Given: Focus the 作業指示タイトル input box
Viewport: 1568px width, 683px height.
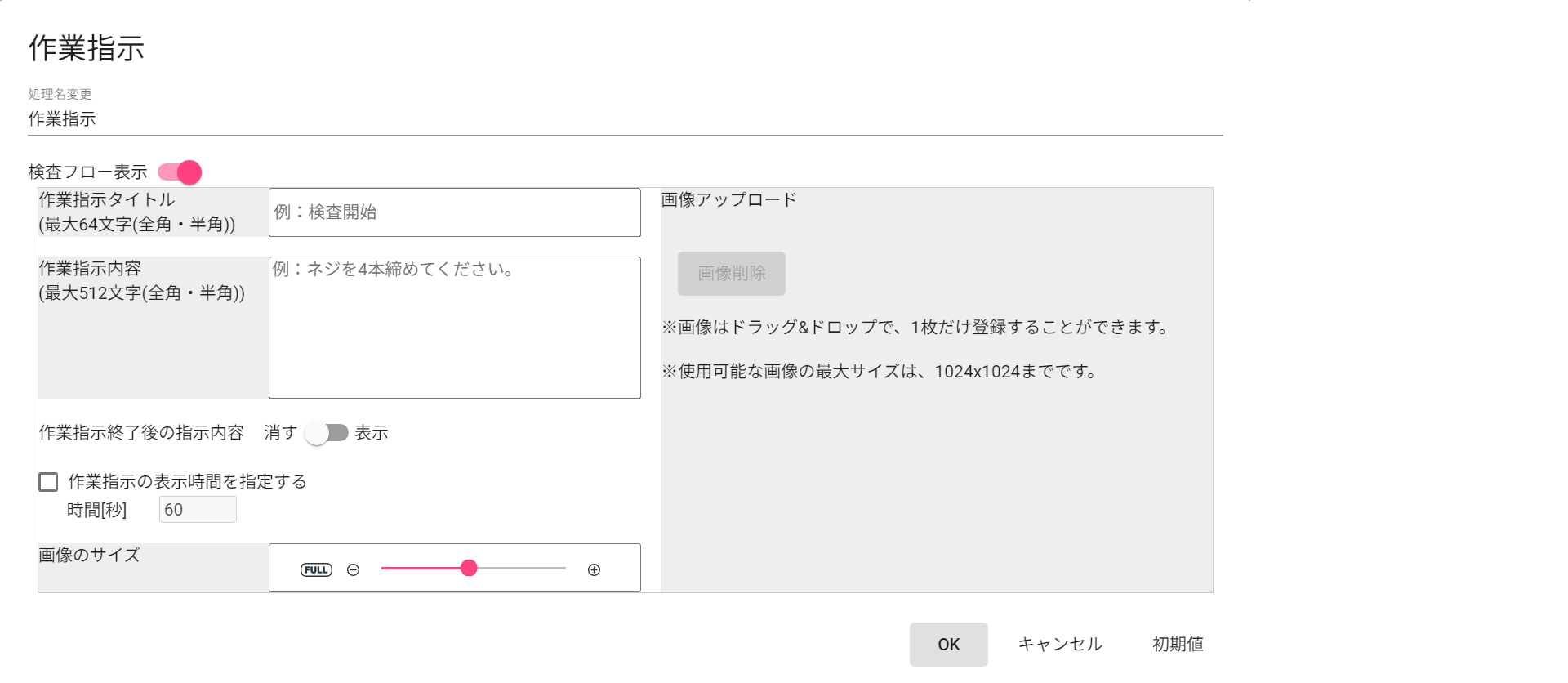Looking at the screenshot, I should click(454, 212).
